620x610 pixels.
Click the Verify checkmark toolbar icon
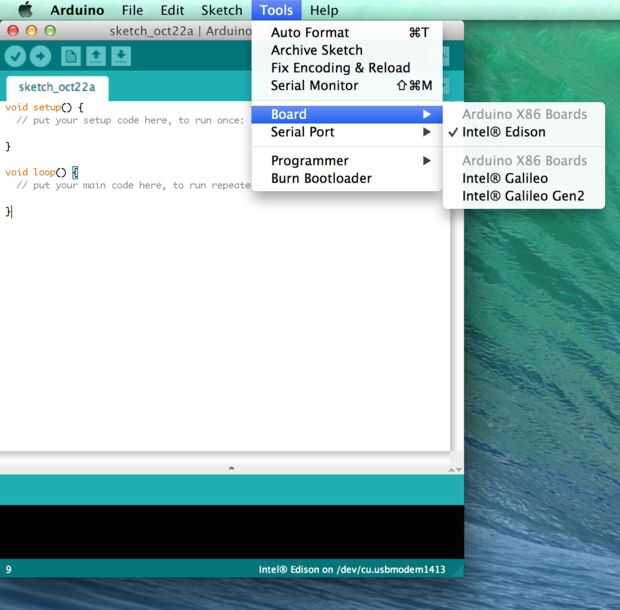point(15,56)
